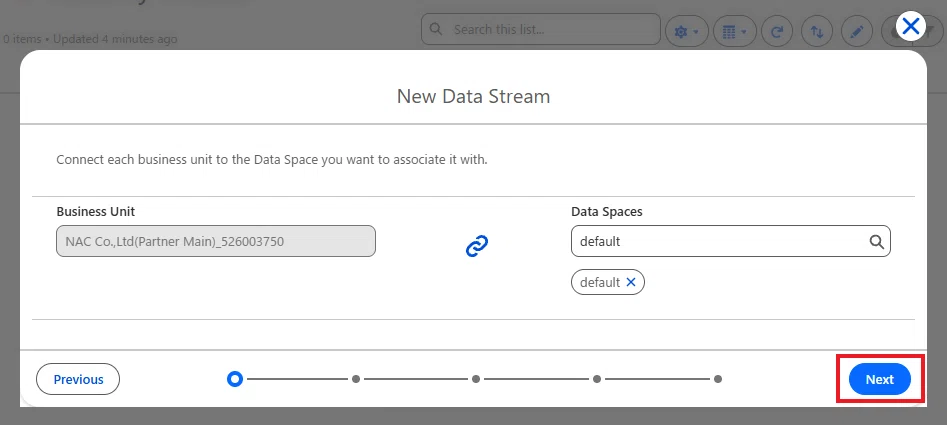947x425 pixels.
Task: Open the list view settings gear menu
Action: 687,31
